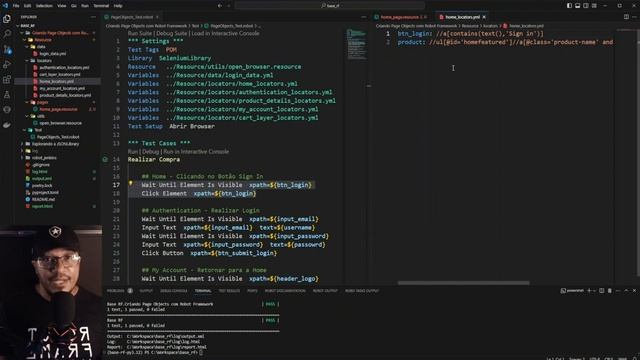Open the Docker view in activity bar
This screenshot has height=360, width=640.
[7, 125]
